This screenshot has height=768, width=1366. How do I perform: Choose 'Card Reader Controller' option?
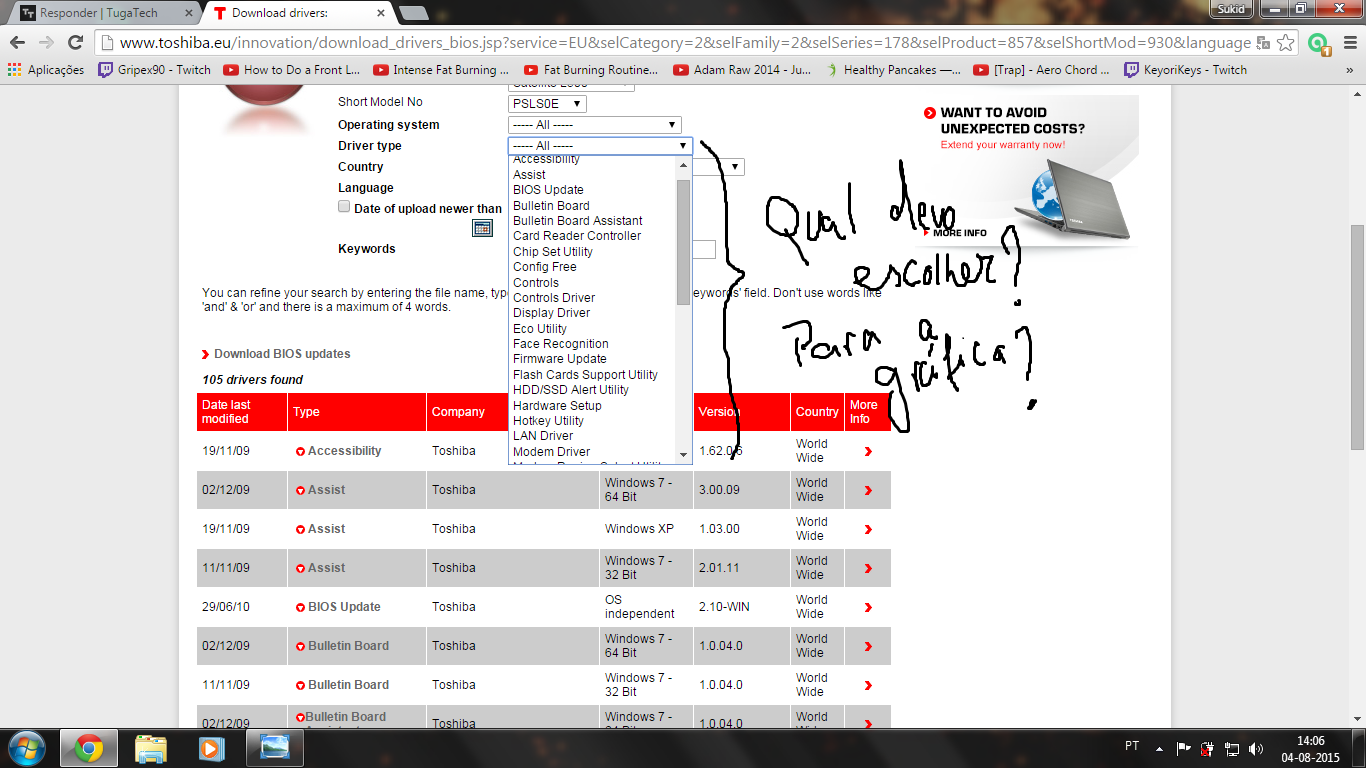(x=577, y=236)
